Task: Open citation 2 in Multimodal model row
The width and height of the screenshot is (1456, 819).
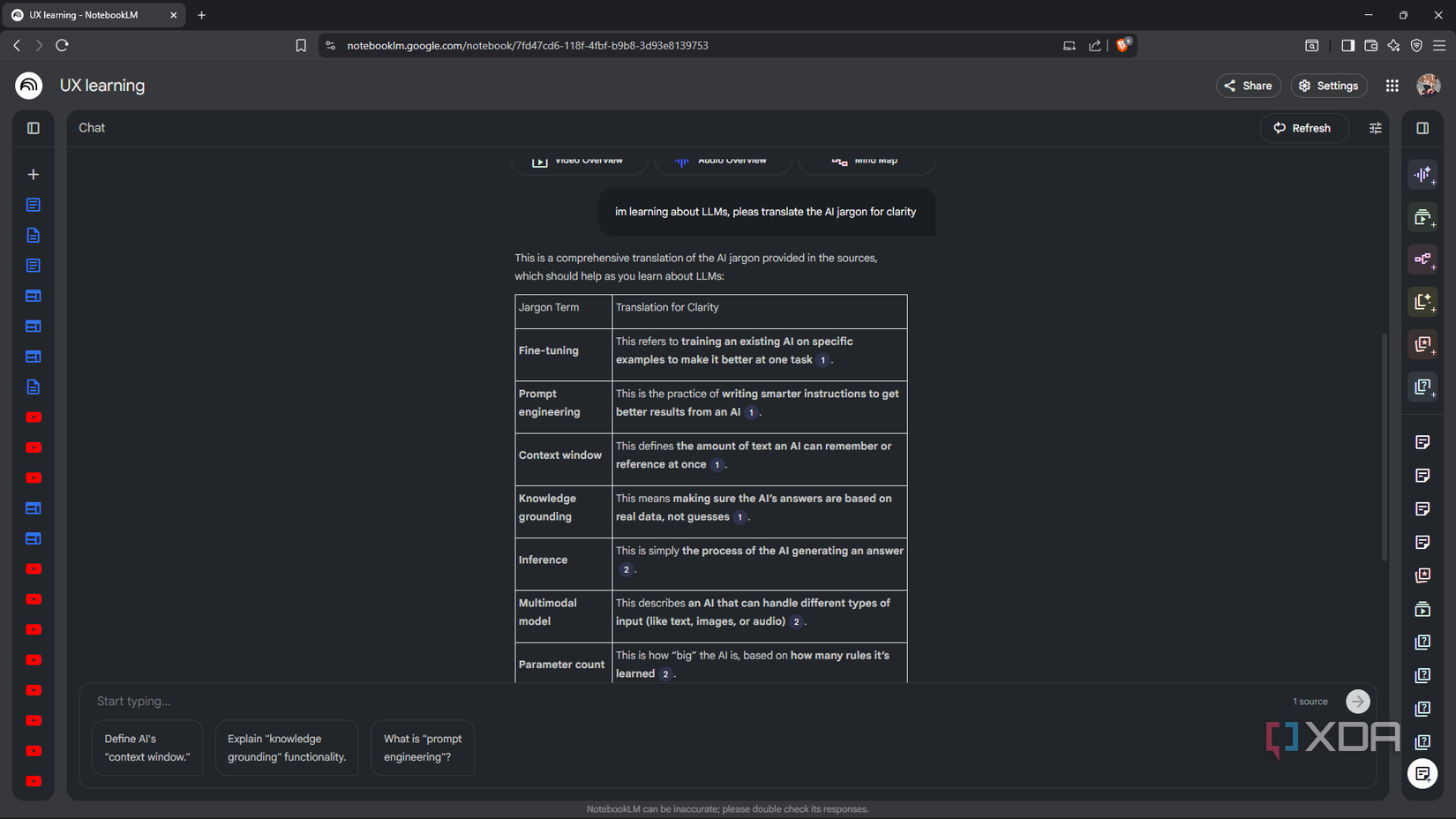Action: click(x=796, y=622)
